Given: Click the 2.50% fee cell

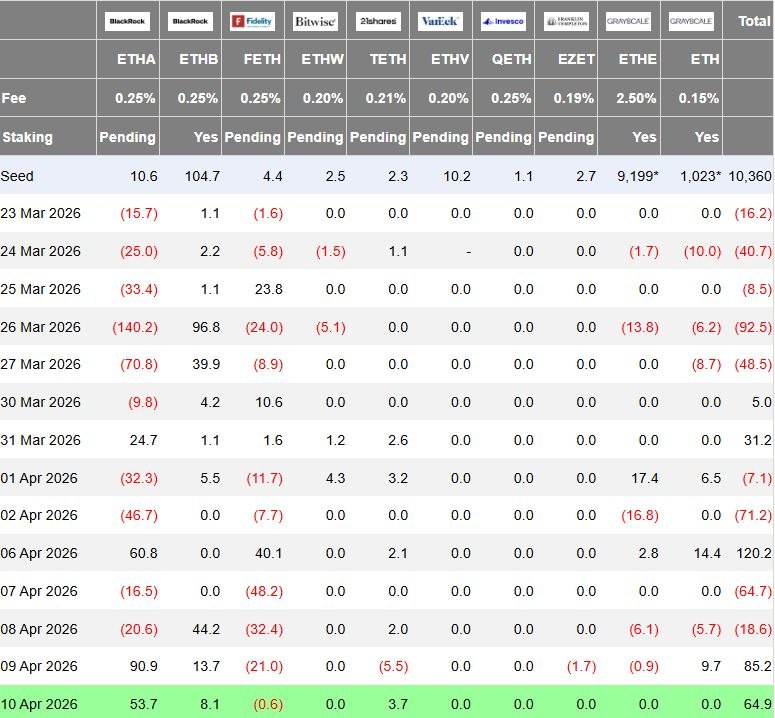Looking at the screenshot, I should pos(637,98).
